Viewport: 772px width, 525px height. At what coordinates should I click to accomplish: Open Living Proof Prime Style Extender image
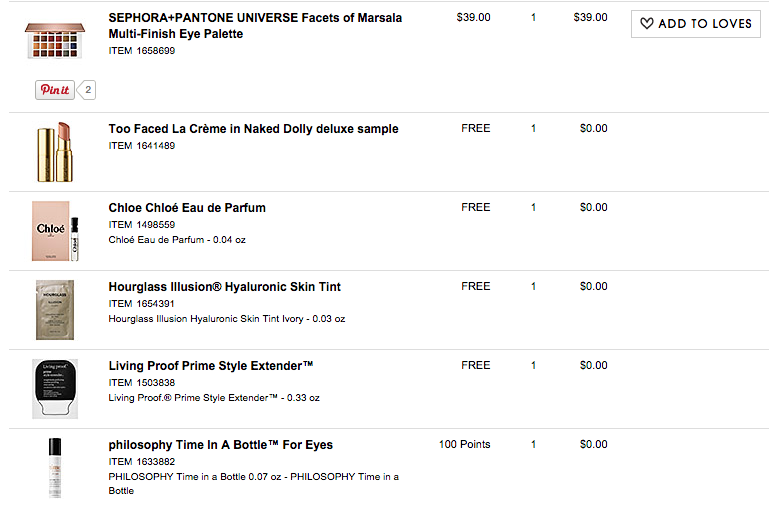pyautogui.click(x=55, y=389)
